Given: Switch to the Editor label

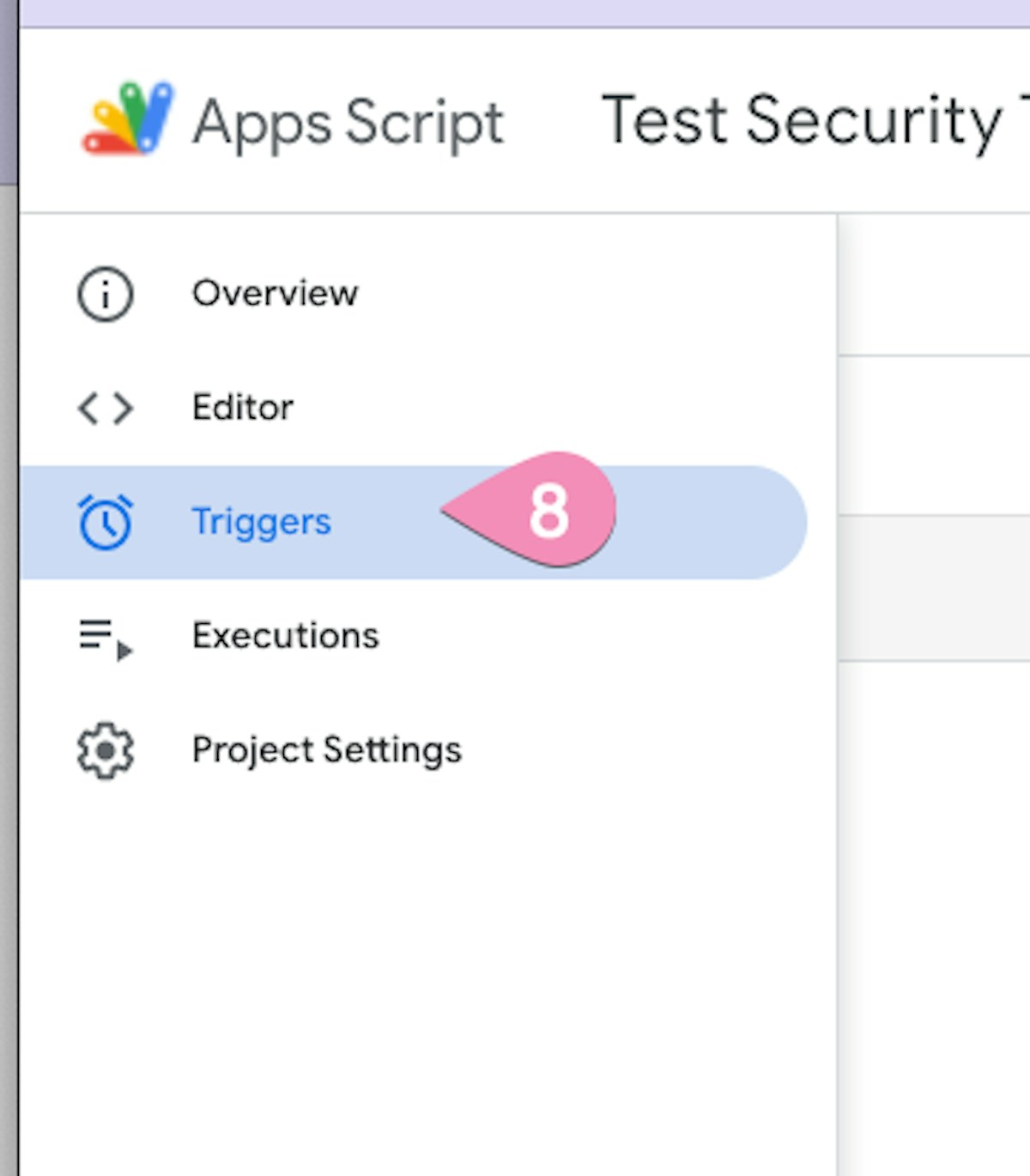Looking at the screenshot, I should (243, 408).
